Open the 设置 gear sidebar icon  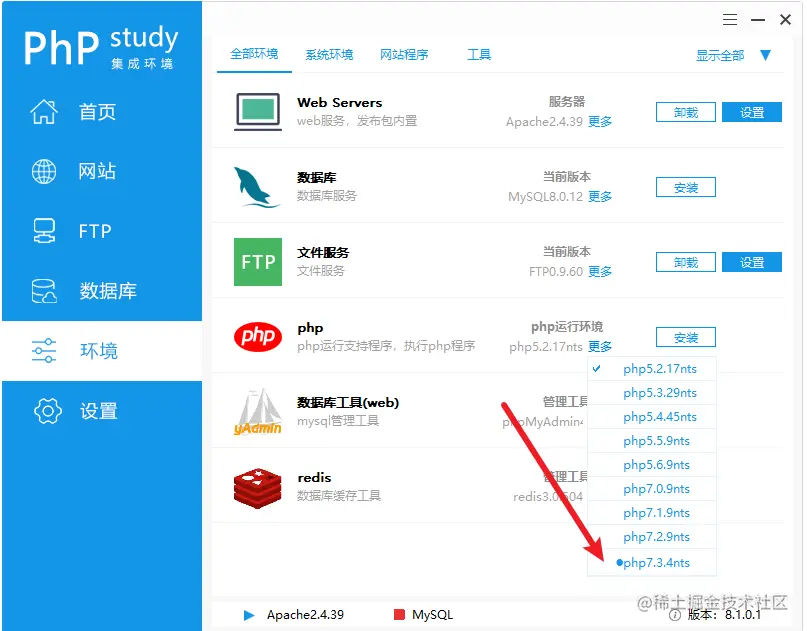[47, 411]
